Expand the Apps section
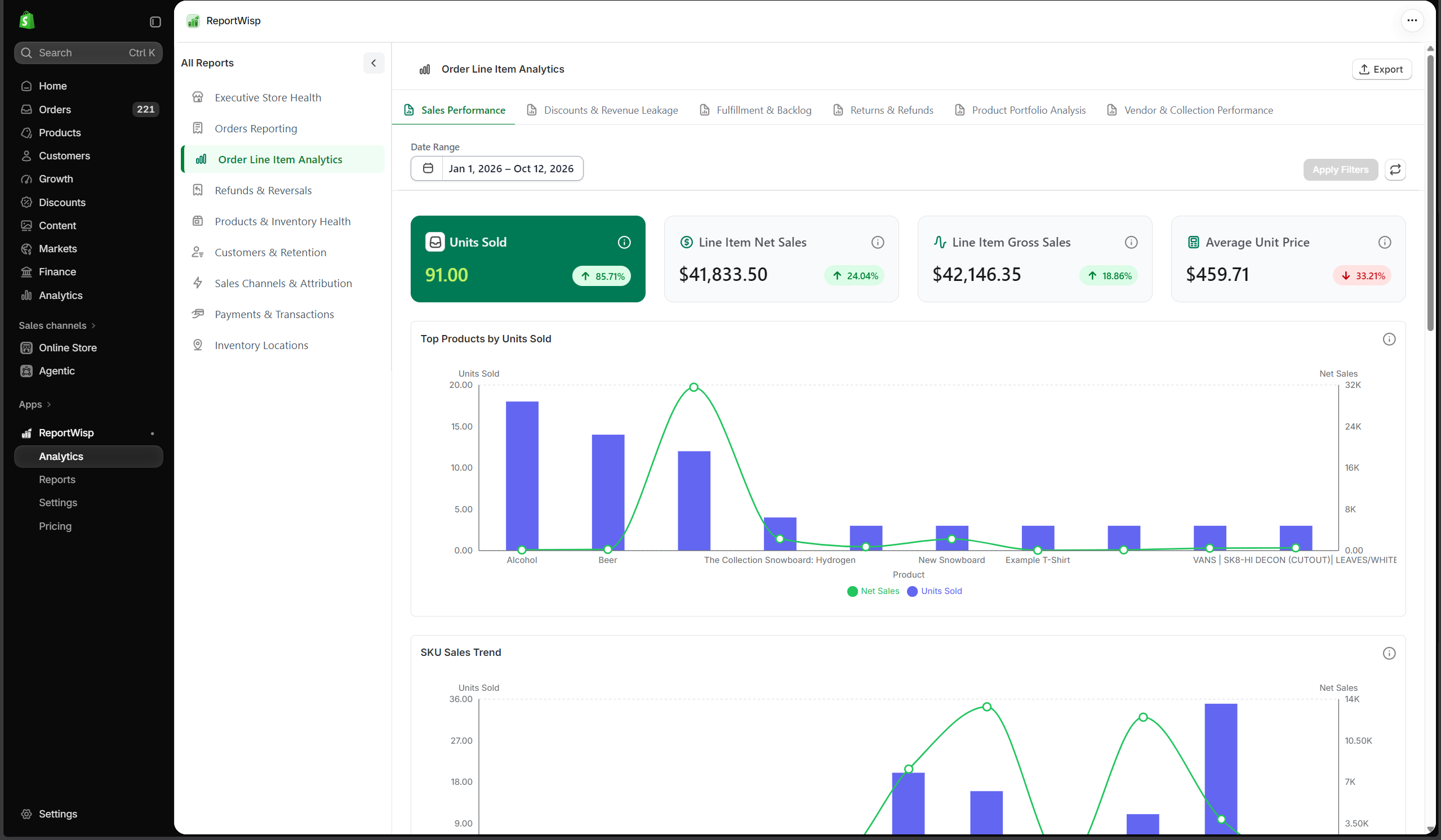 pyautogui.click(x=35, y=404)
